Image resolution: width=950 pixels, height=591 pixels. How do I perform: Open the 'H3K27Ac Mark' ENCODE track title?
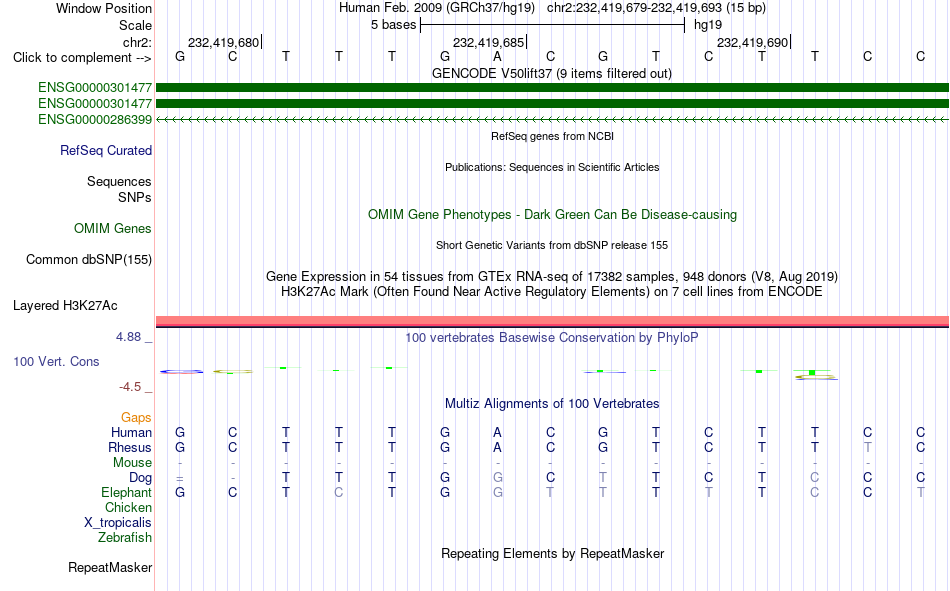[552, 292]
